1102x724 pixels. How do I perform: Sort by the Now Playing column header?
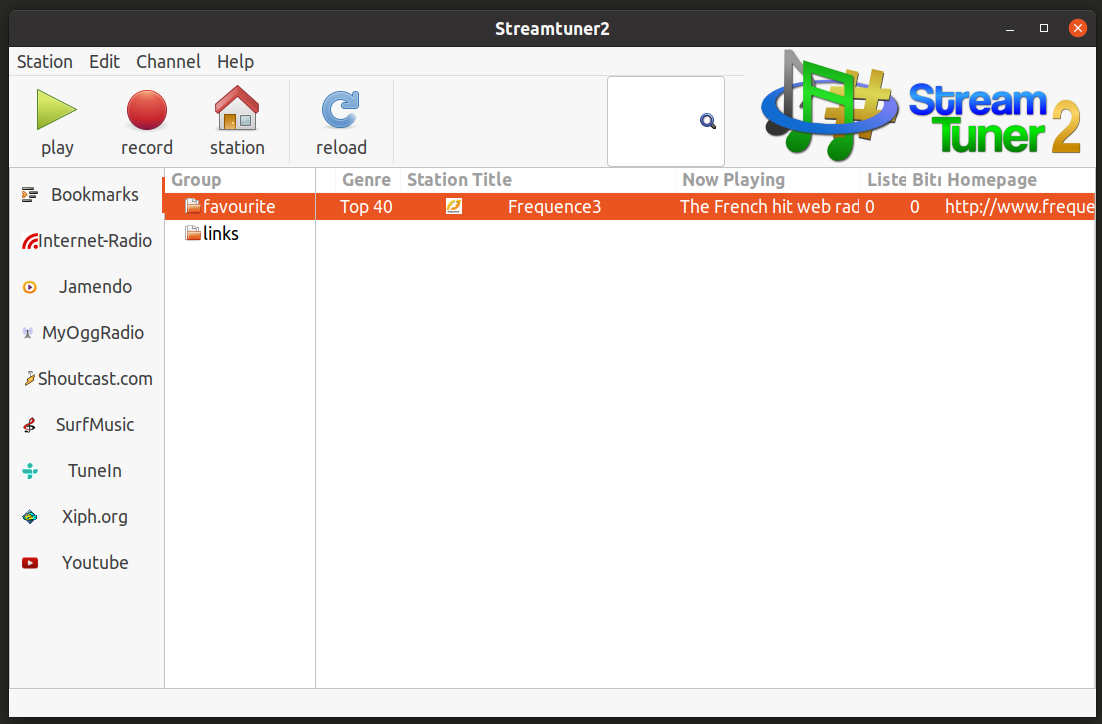(768, 180)
